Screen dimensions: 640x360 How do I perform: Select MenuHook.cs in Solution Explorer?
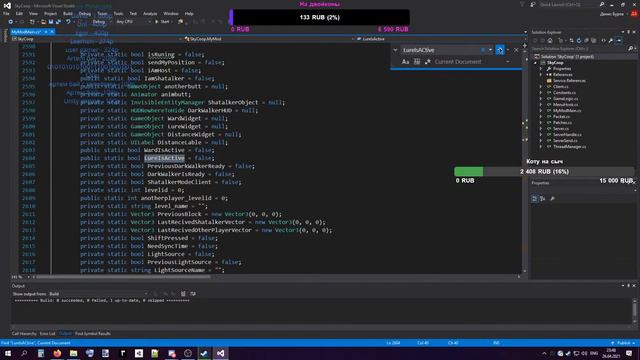(x=565, y=104)
